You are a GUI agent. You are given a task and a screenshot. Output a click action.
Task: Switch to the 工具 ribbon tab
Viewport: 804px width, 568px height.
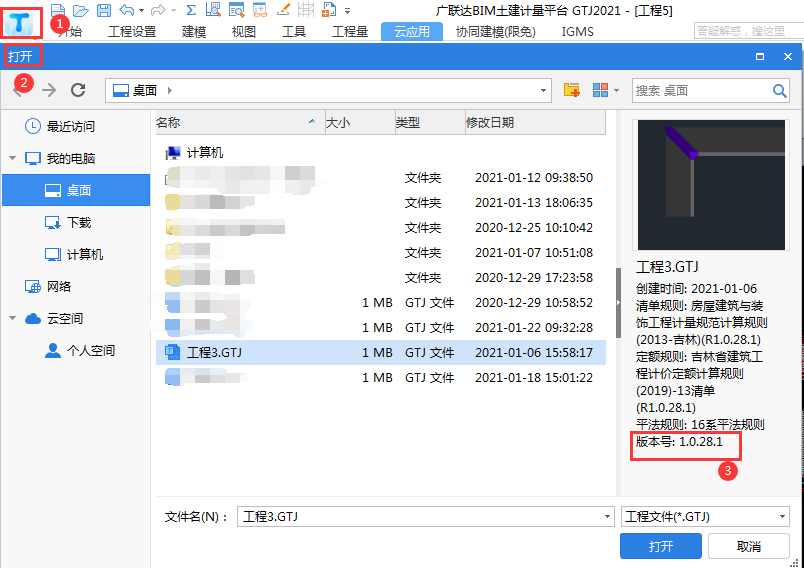294,32
